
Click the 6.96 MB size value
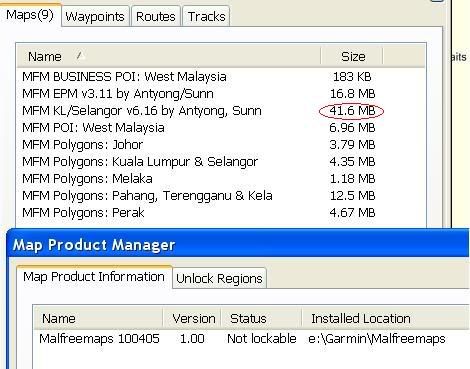tap(352, 128)
